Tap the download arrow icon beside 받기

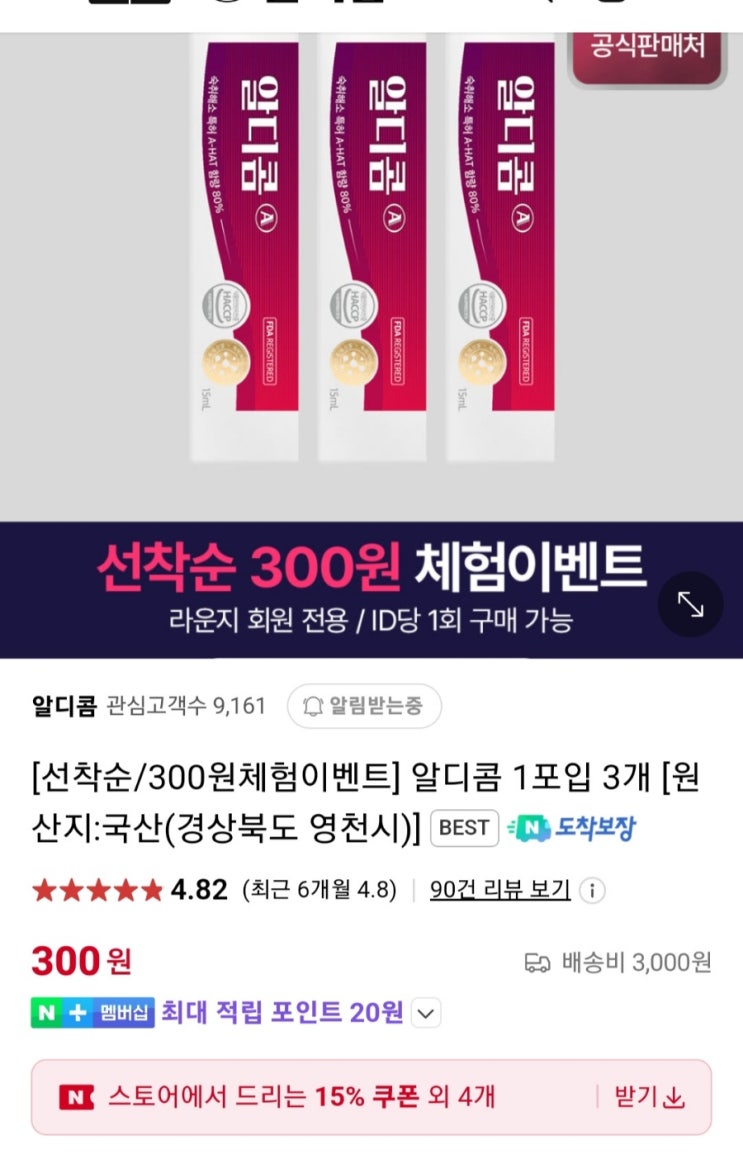(675, 1098)
